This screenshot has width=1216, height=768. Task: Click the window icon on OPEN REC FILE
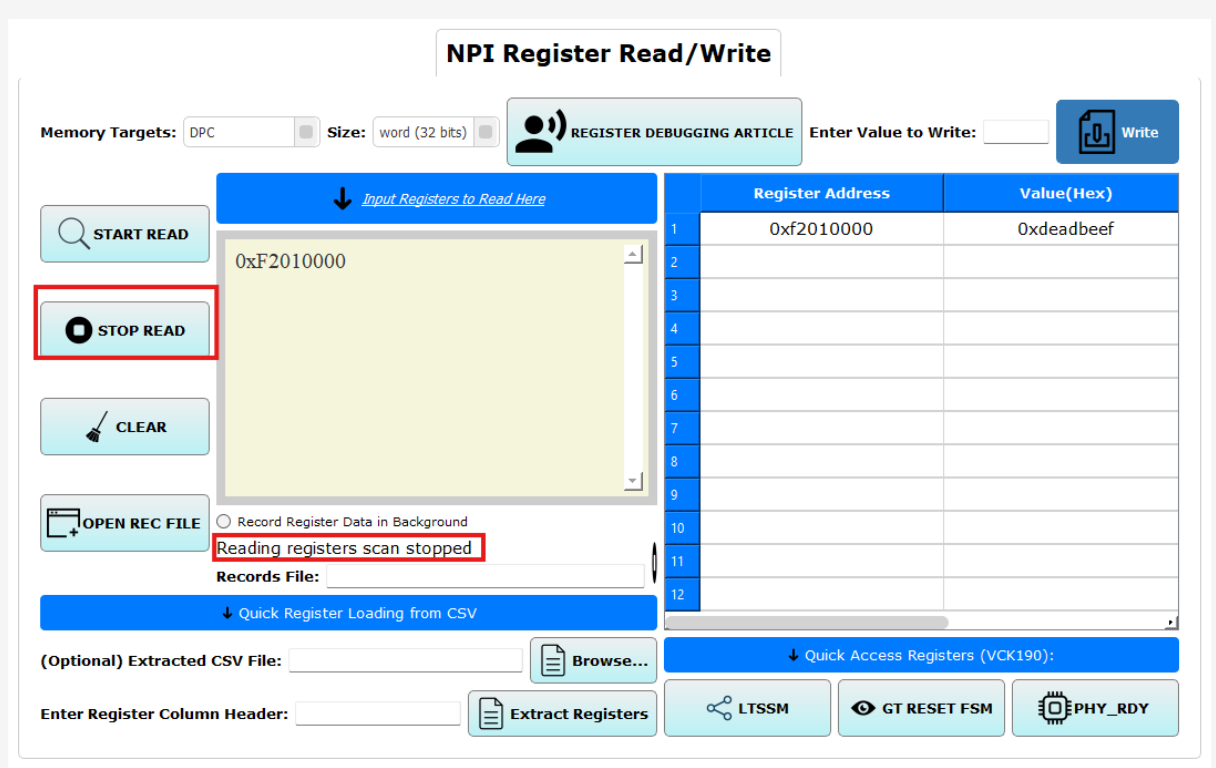coord(63,523)
